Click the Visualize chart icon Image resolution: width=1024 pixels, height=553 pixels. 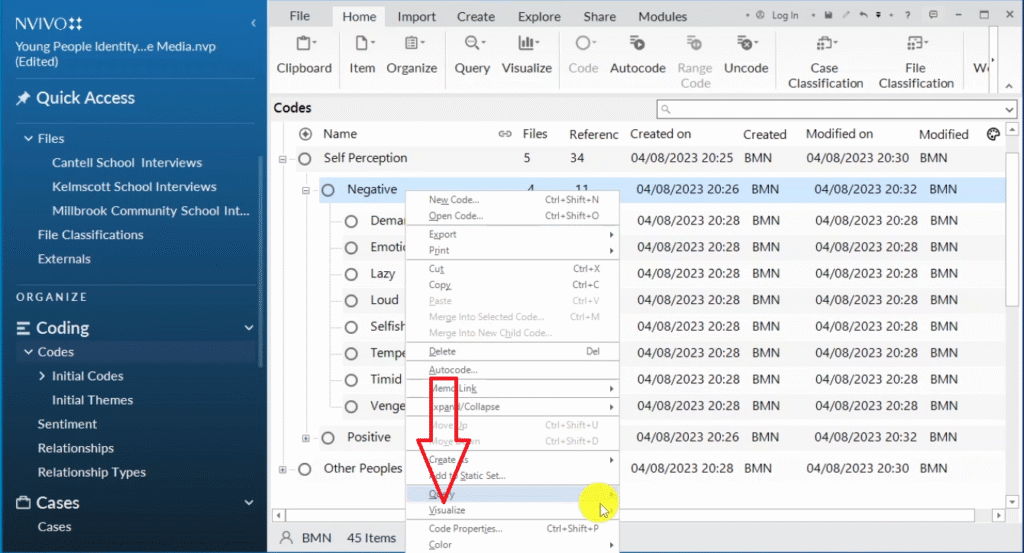coord(526,45)
